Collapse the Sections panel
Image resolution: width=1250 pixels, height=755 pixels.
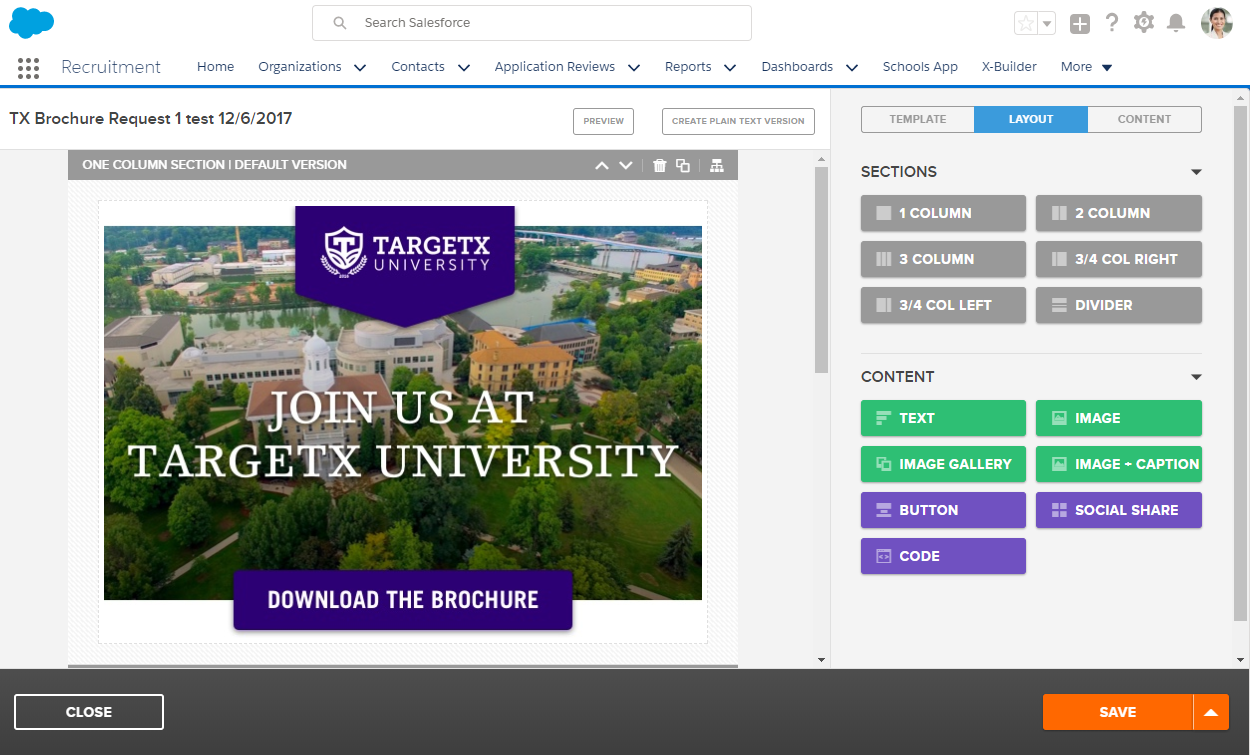pos(1196,172)
